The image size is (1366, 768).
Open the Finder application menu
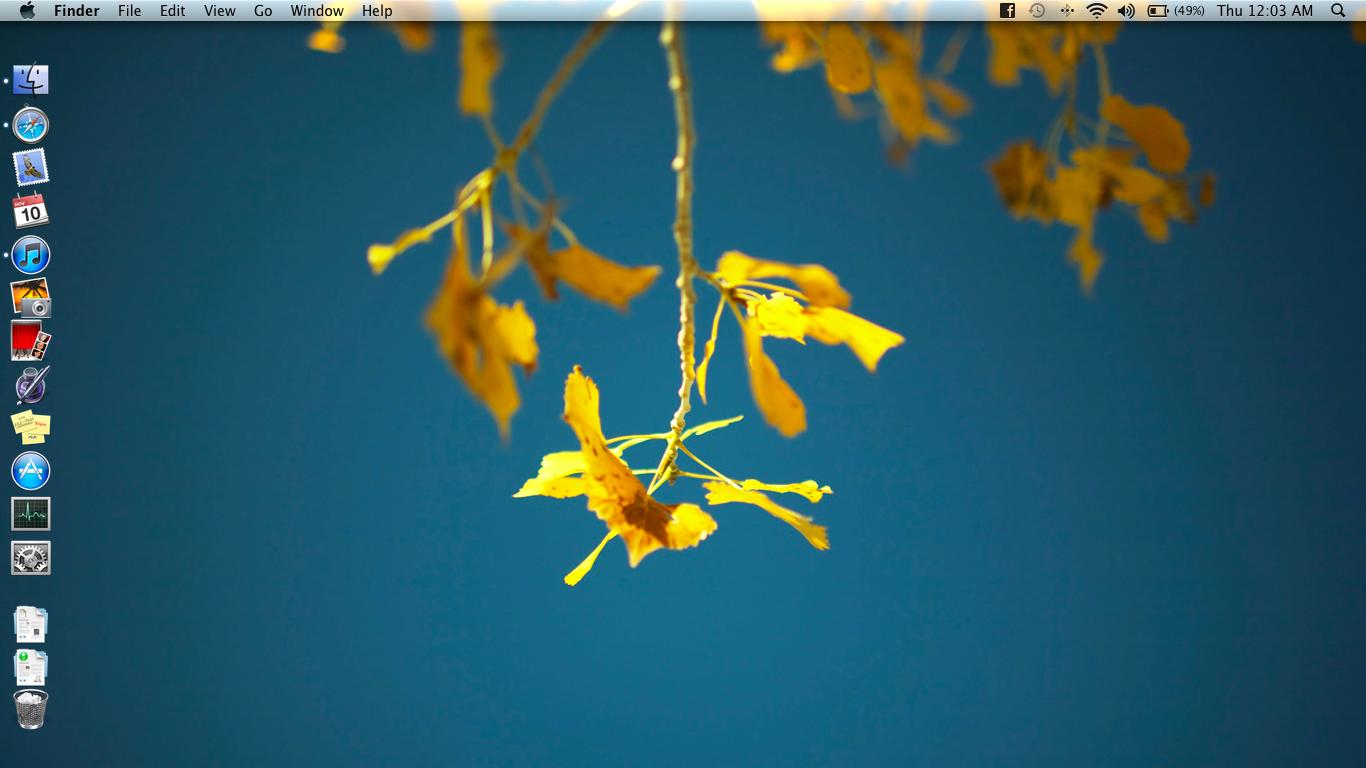(77, 11)
